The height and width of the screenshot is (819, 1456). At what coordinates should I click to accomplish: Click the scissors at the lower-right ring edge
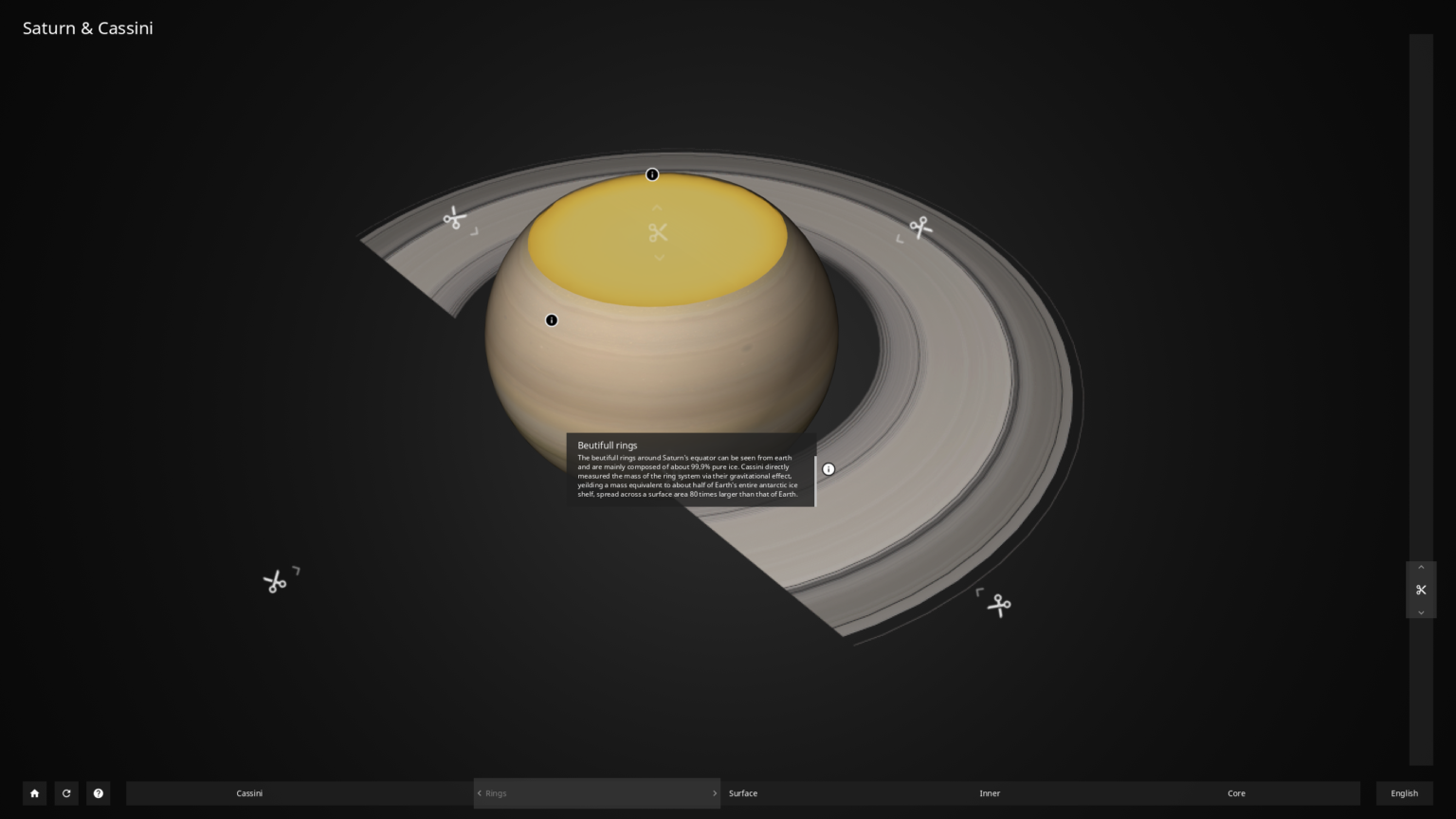[x=998, y=605]
